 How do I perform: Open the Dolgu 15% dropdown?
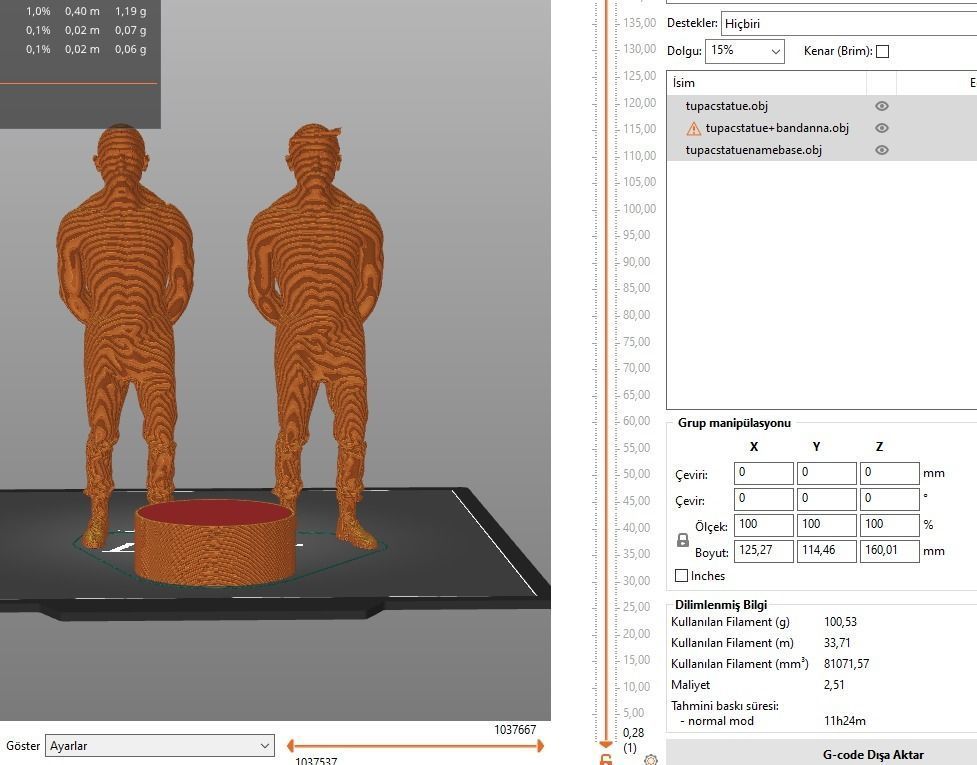[x=745, y=50]
